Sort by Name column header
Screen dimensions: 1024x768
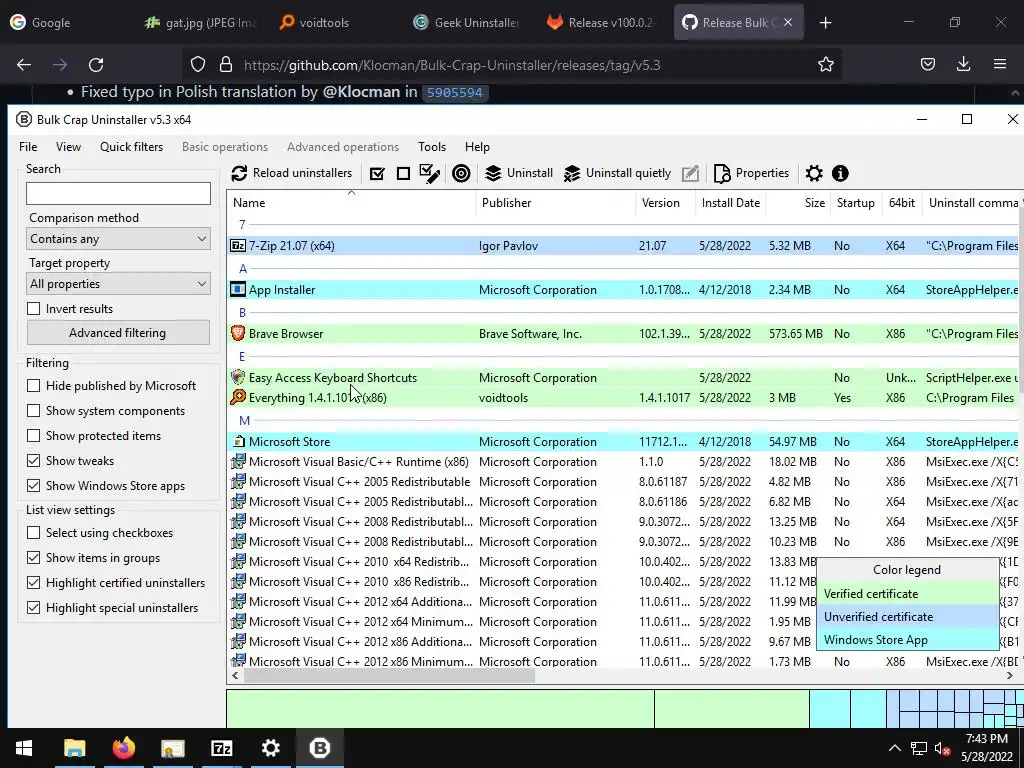point(351,203)
